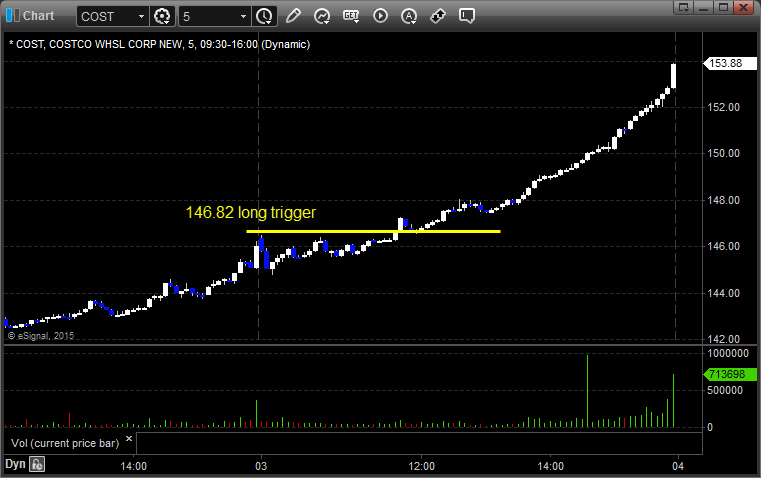761x478 pixels.
Task: Open the GET studies menu
Action: (351, 16)
